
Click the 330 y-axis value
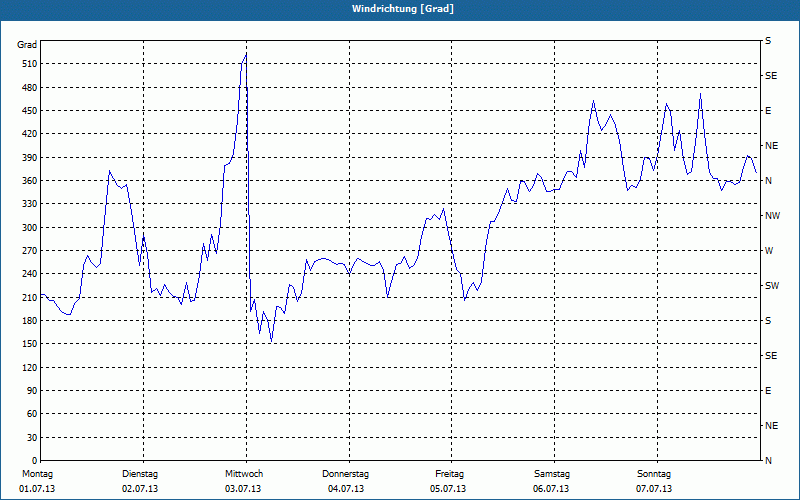click(x=29, y=204)
